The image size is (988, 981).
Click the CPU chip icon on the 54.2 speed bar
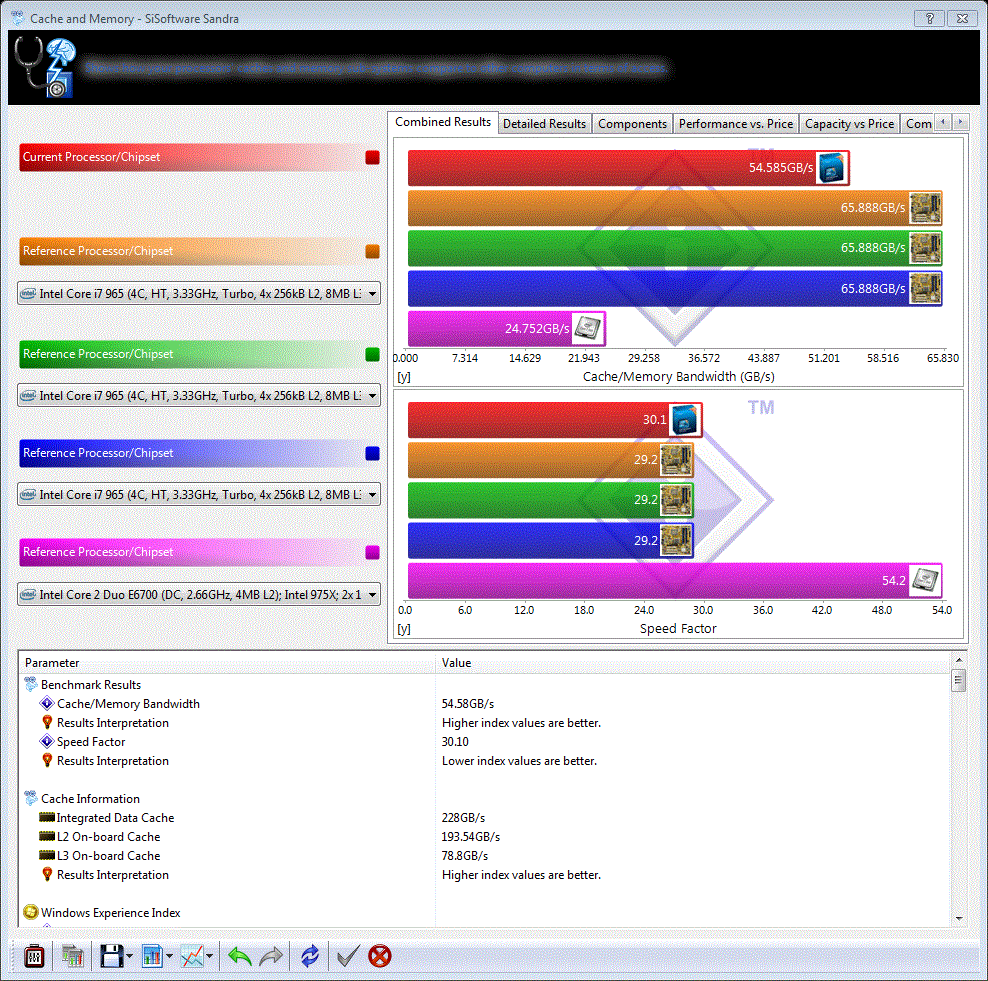pyautogui.click(x=924, y=580)
